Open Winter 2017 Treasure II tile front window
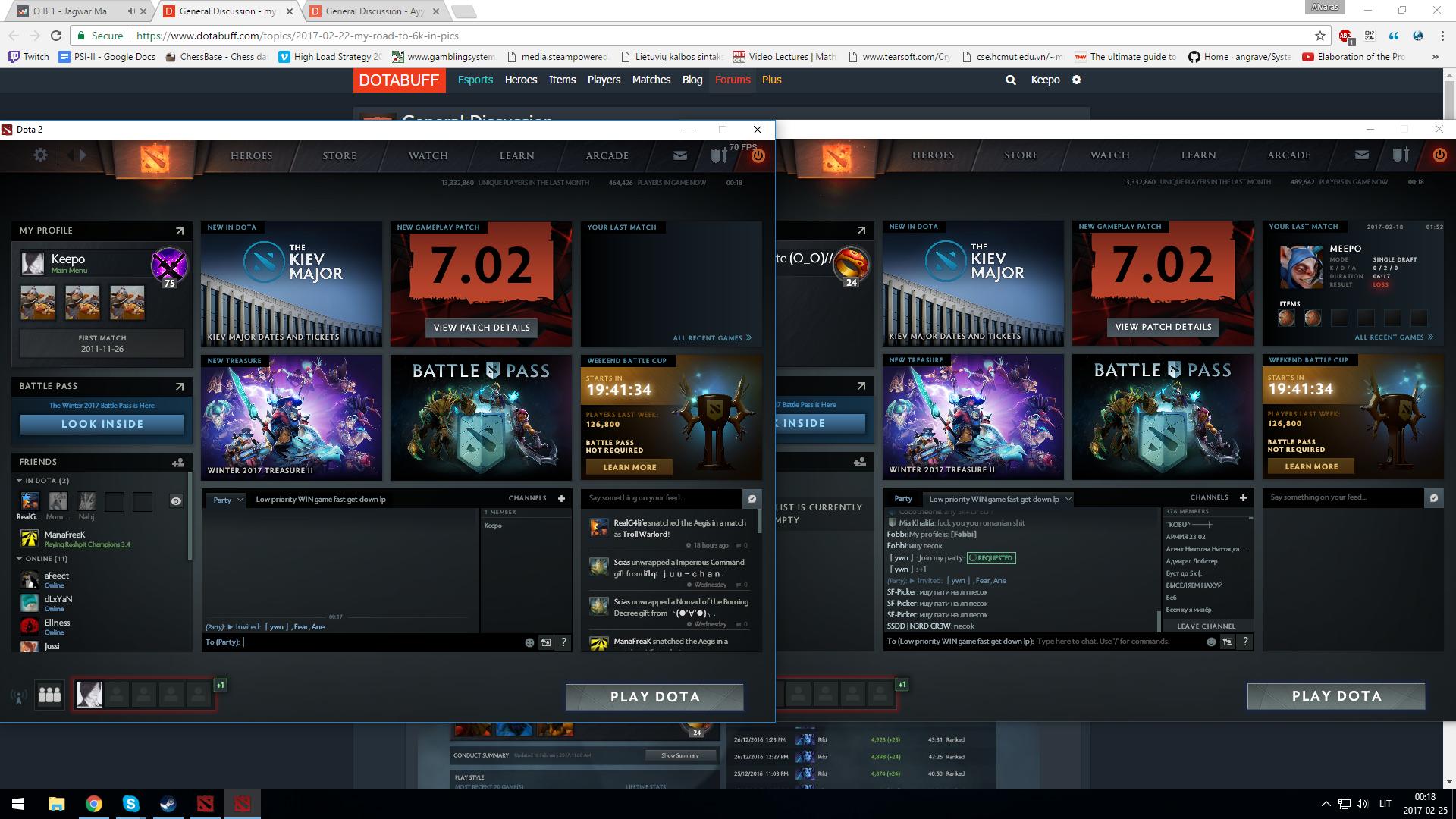 pyautogui.click(x=291, y=417)
